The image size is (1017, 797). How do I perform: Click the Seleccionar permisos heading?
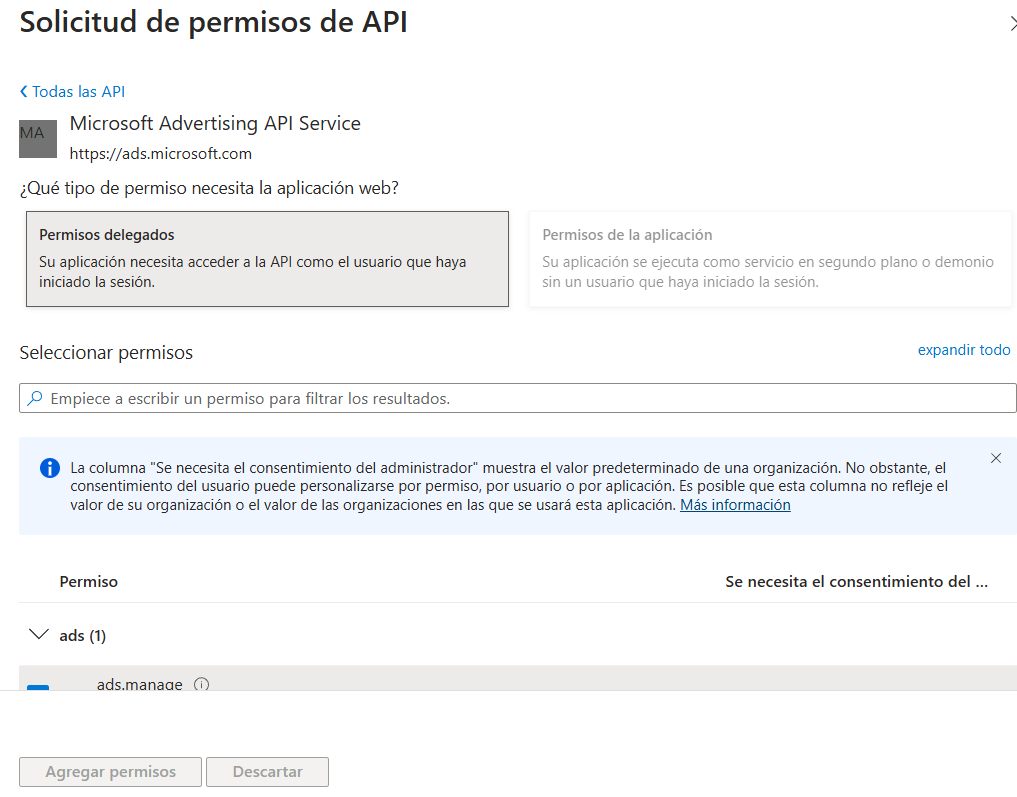point(106,353)
